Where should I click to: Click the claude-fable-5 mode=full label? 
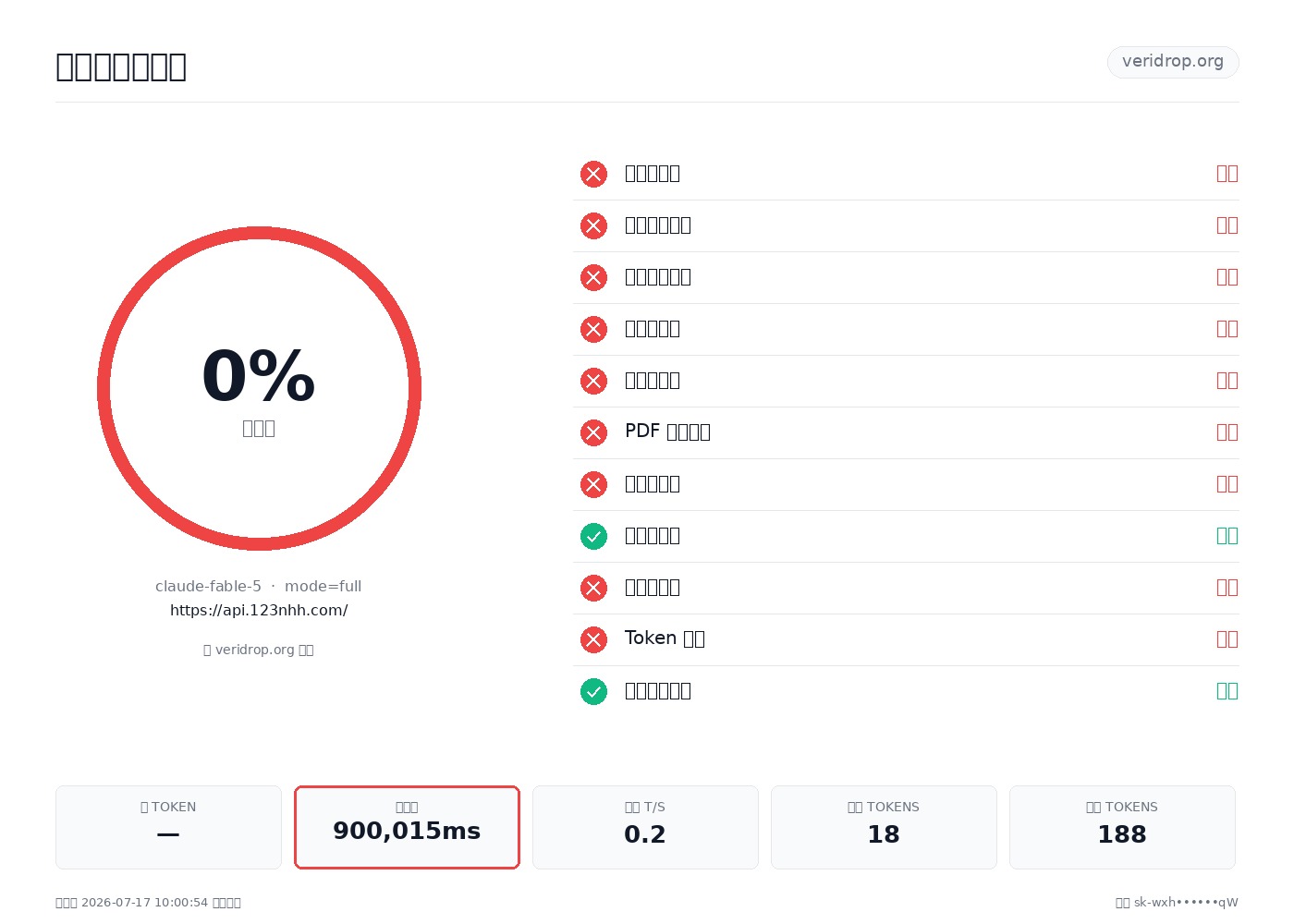(259, 586)
